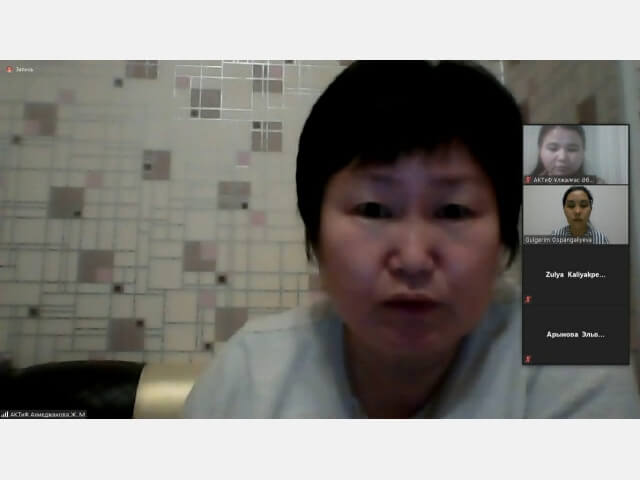Click the АКТиФ name label on top thumbnail

562,180
